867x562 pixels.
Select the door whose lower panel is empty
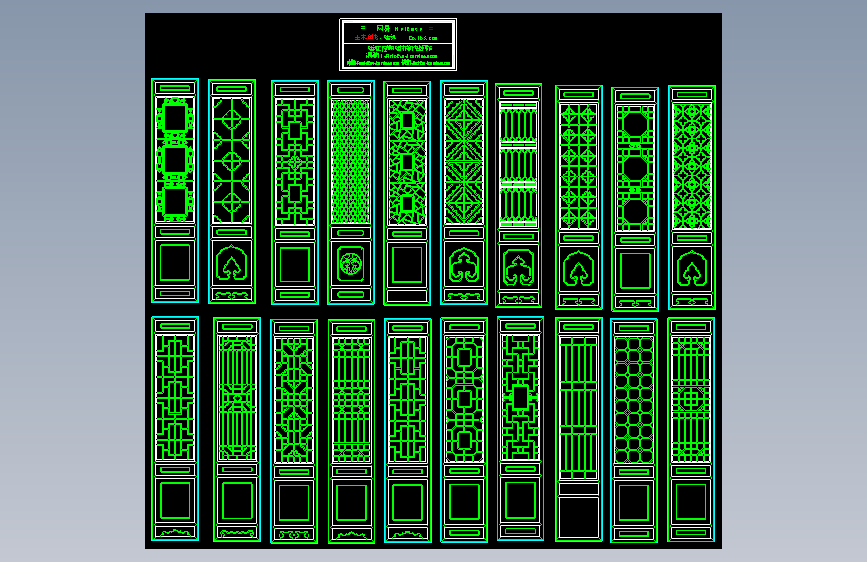(579, 430)
